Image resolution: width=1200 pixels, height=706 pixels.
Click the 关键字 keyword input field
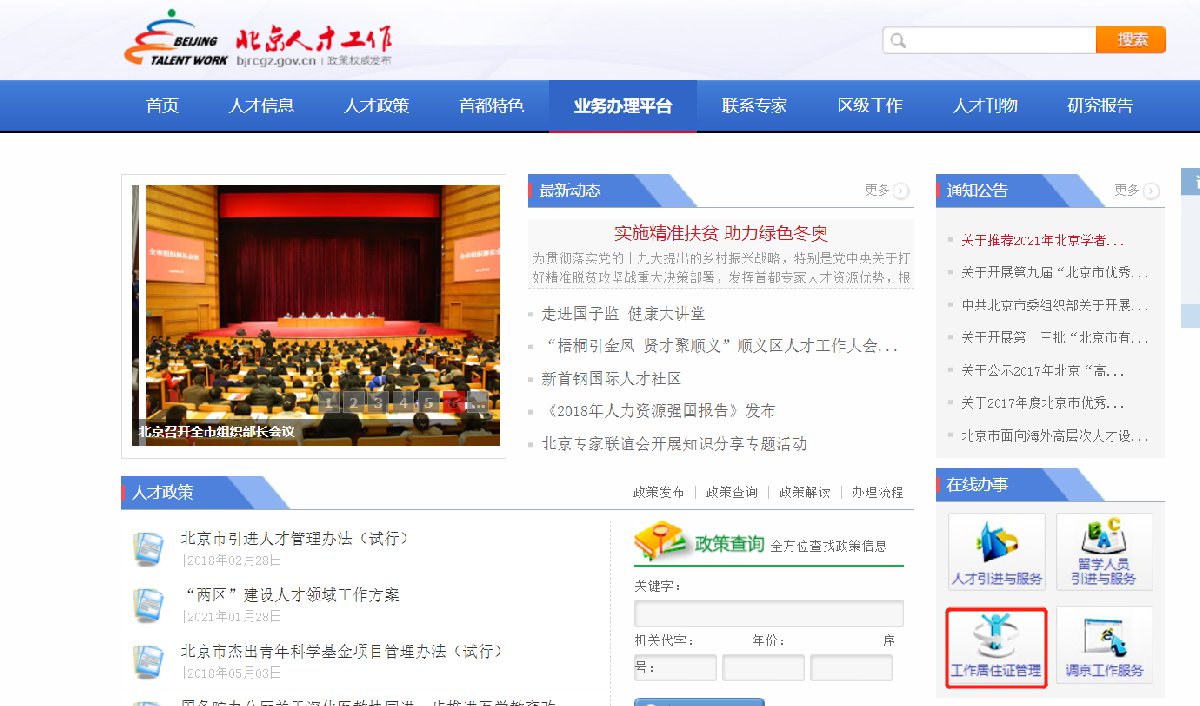point(768,613)
